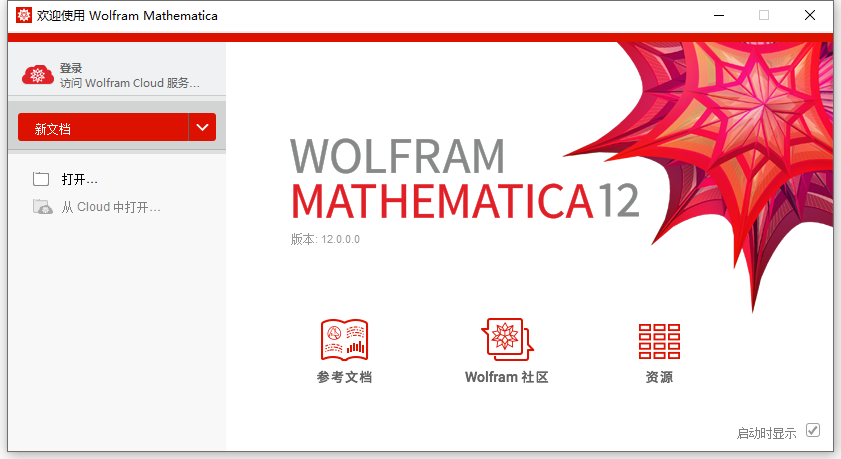The width and height of the screenshot is (841, 459).
Task: Click the Wolfram 社区 label
Action: pyautogui.click(x=507, y=377)
